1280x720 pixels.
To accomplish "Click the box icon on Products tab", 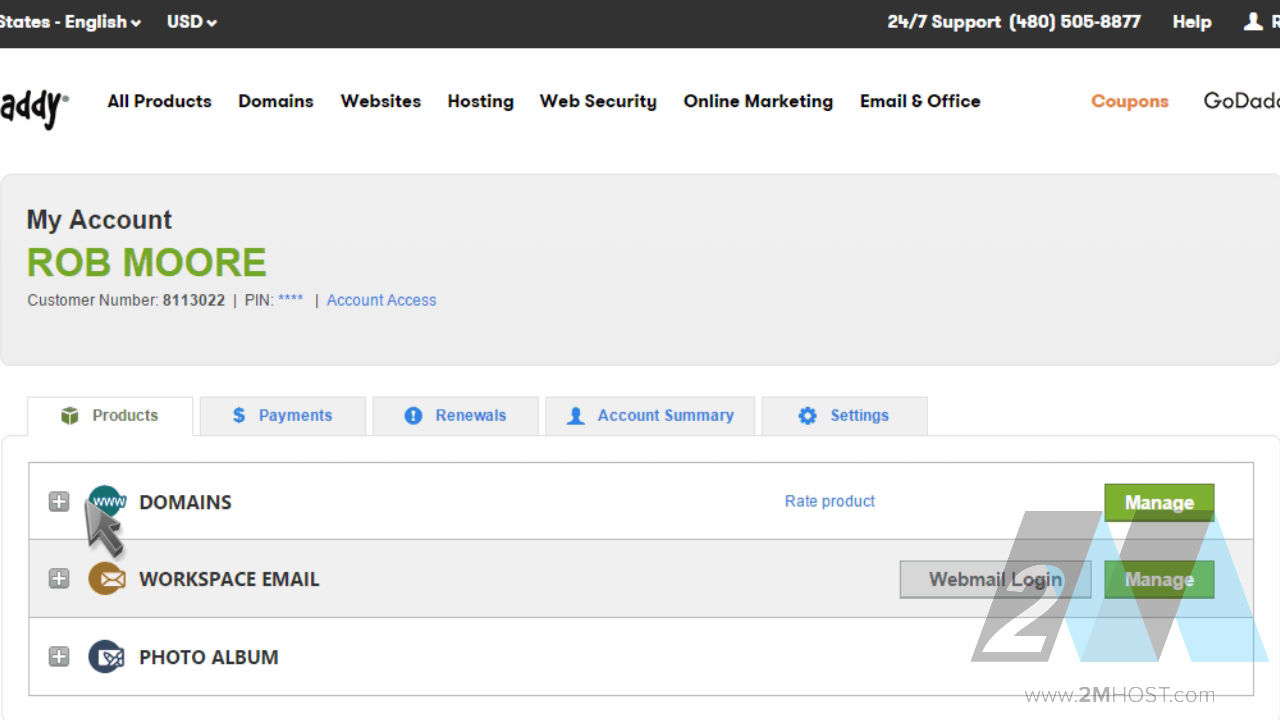I will tap(69, 416).
